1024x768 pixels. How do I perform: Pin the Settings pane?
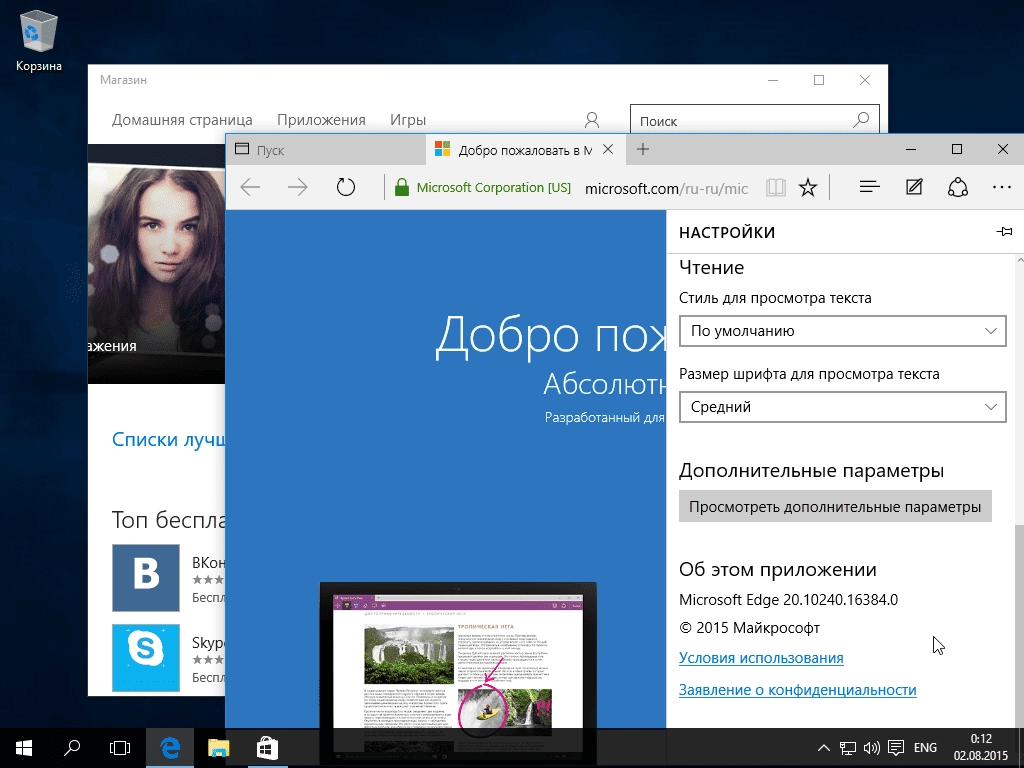click(1004, 232)
